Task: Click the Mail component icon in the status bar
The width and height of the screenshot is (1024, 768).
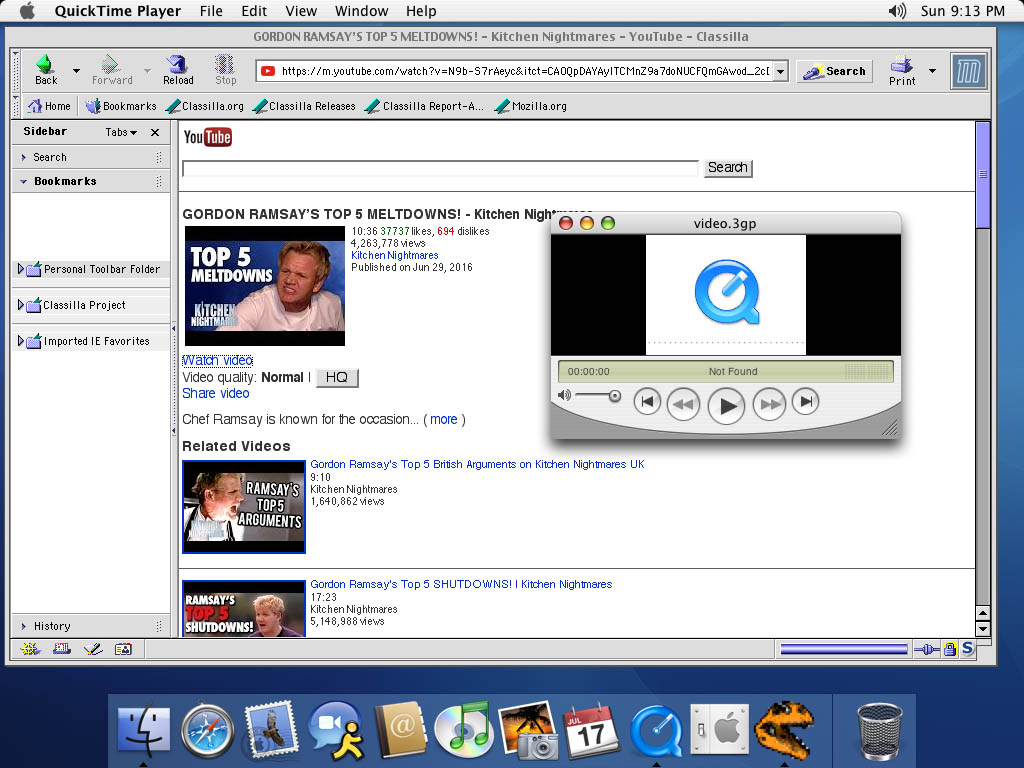Action: pyautogui.click(x=62, y=649)
